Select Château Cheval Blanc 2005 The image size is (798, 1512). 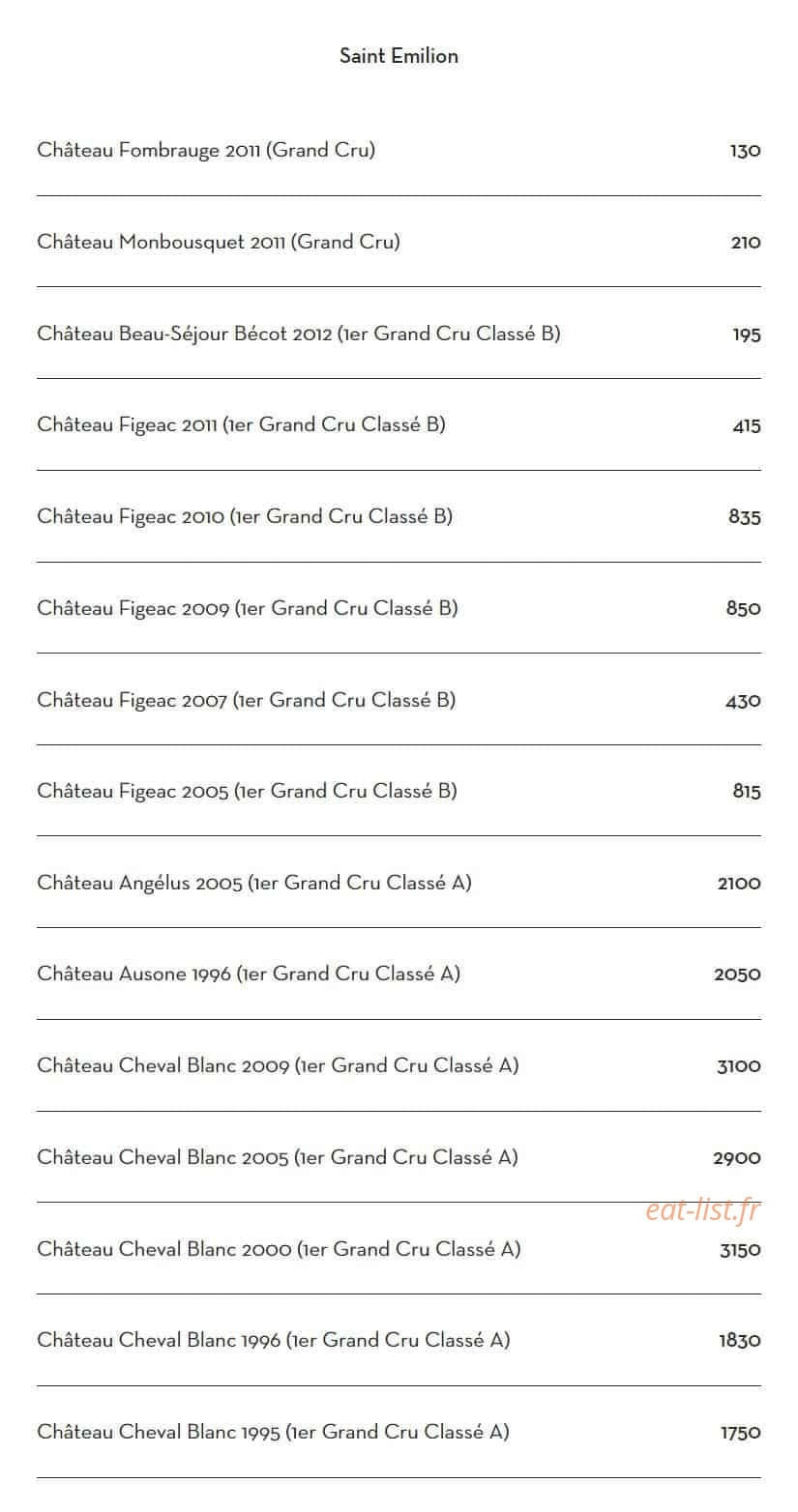[x=399, y=1157]
